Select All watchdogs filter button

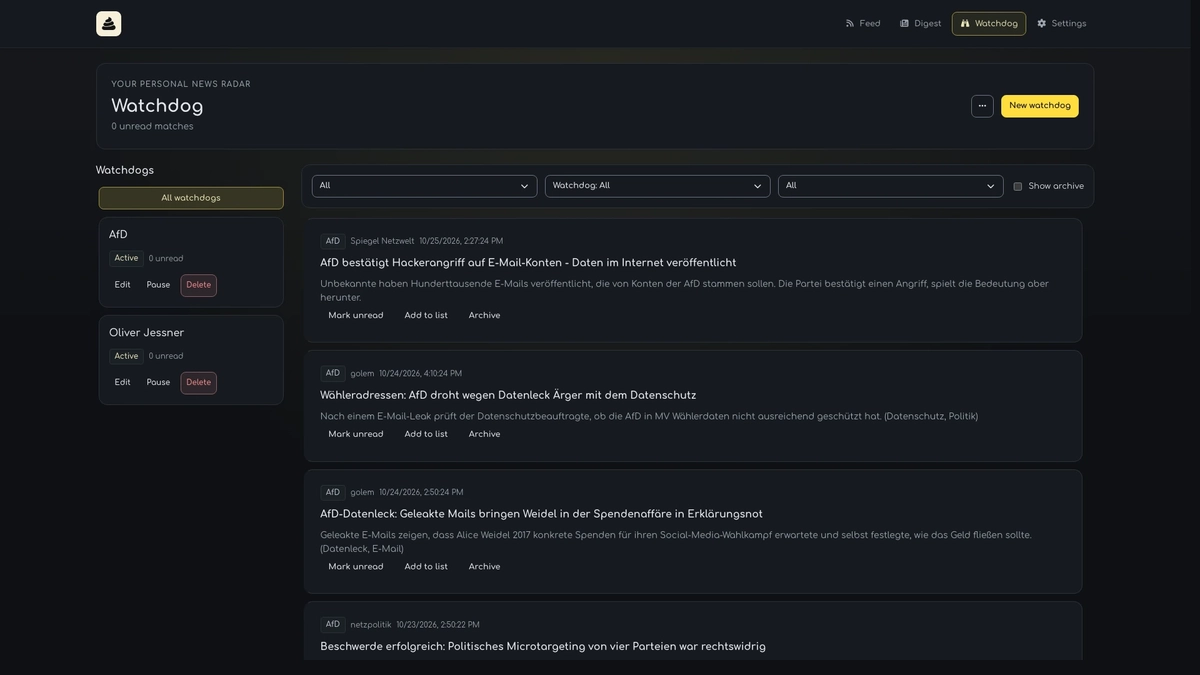[x=191, y=198]
